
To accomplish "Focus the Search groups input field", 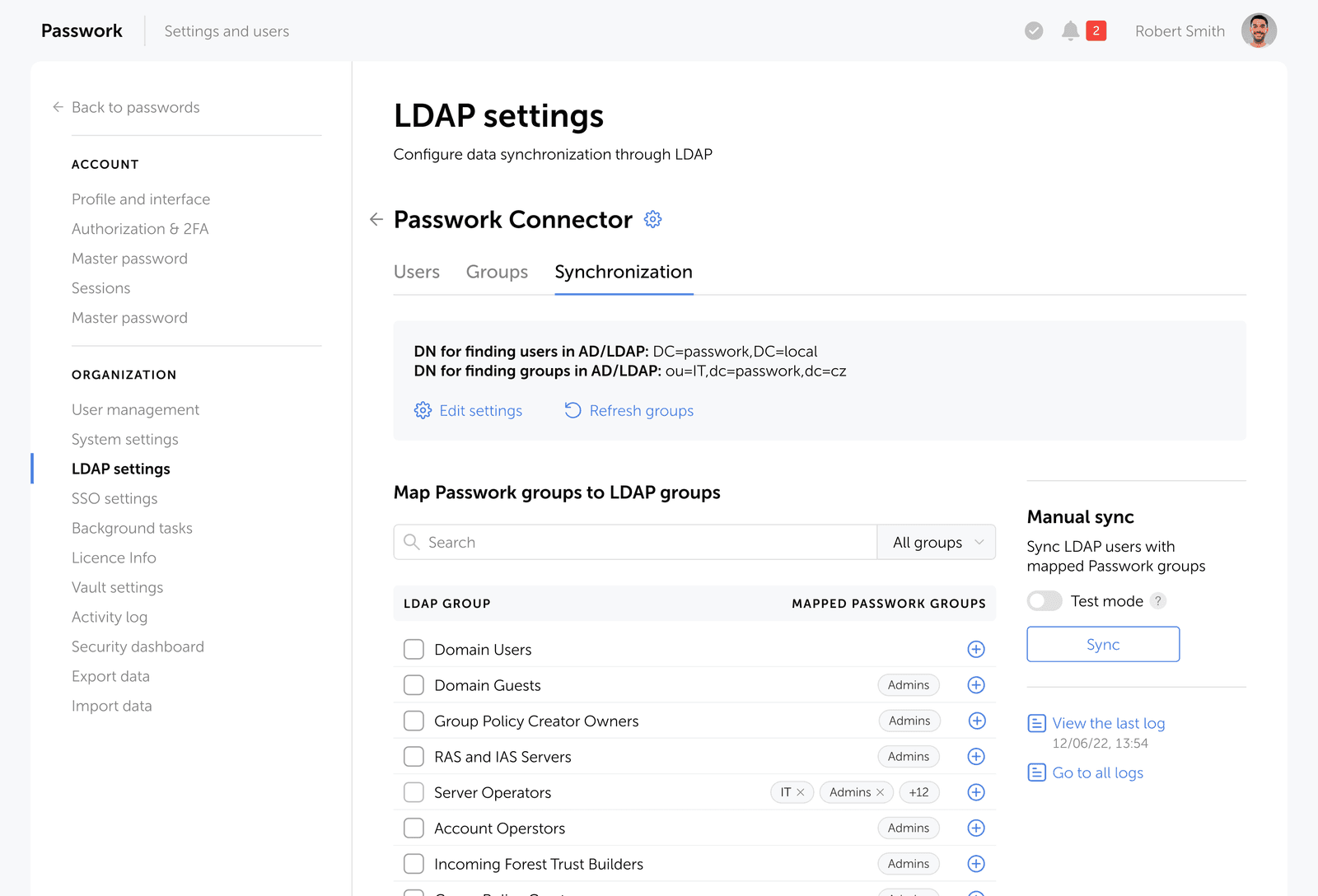I will [x=635, y=542].
